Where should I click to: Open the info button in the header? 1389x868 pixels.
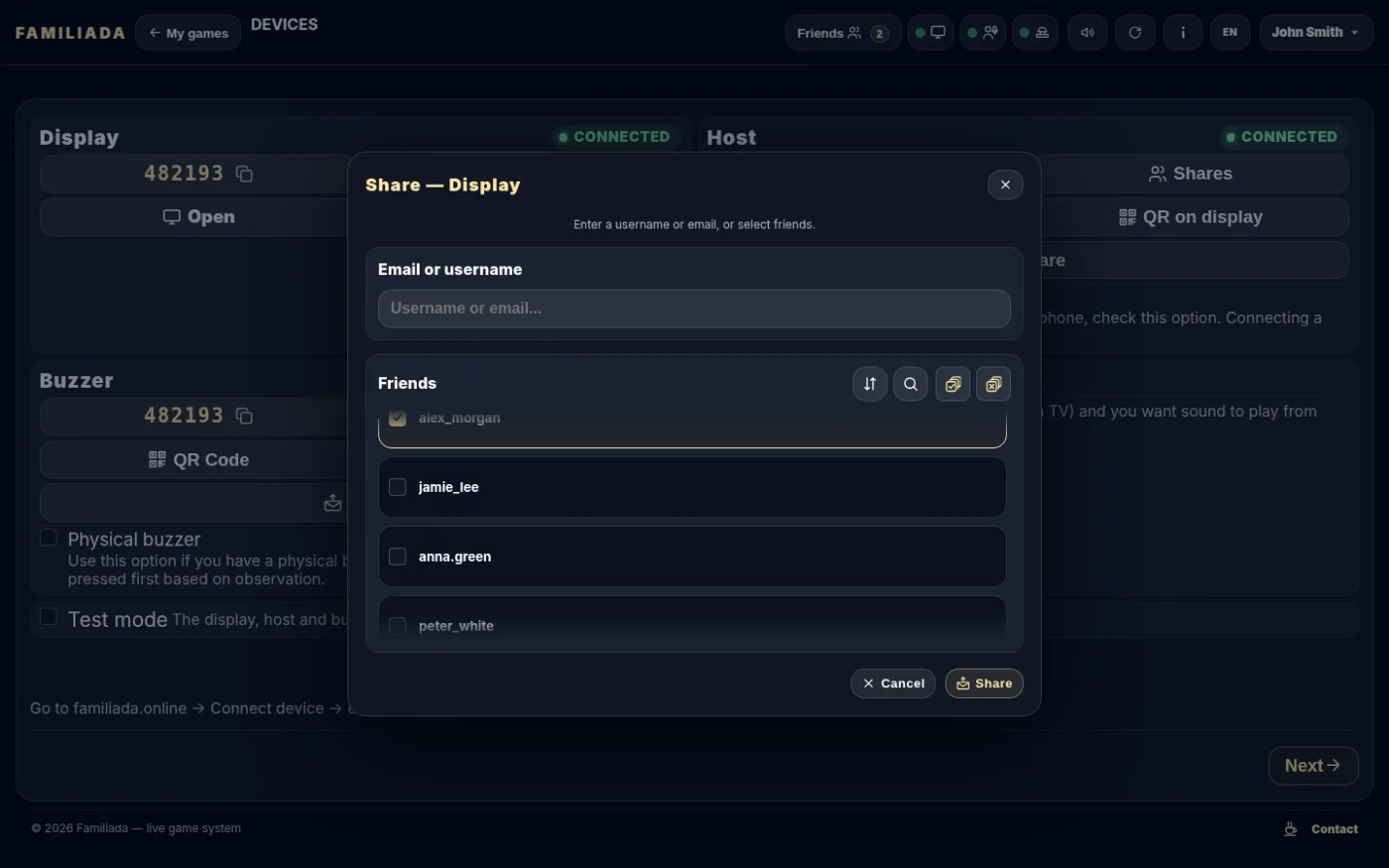(x=1183, y=33)
